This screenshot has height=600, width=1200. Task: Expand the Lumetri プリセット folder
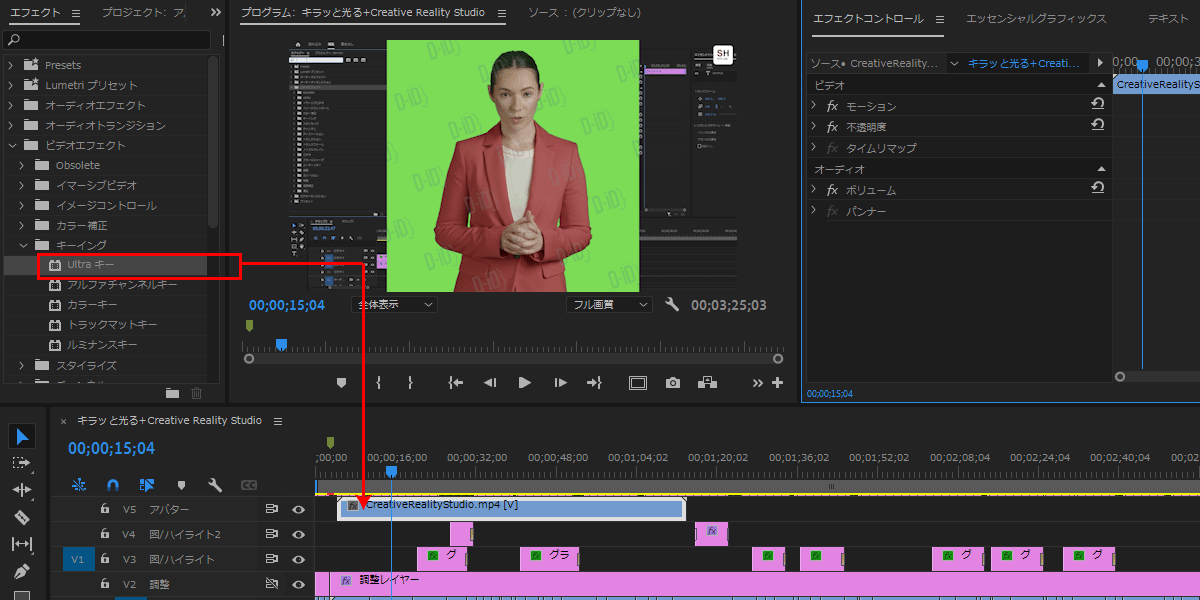pos(11,85)
